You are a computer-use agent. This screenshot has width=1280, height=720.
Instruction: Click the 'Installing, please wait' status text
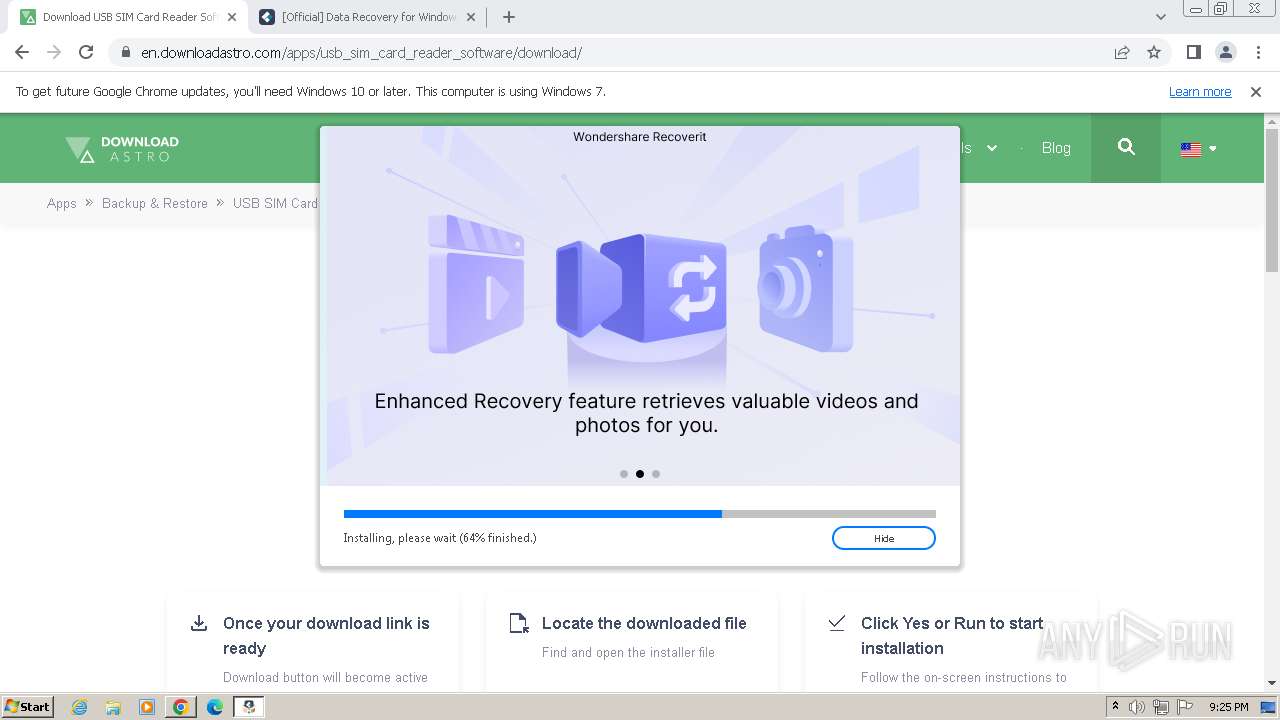coord(440,538)
